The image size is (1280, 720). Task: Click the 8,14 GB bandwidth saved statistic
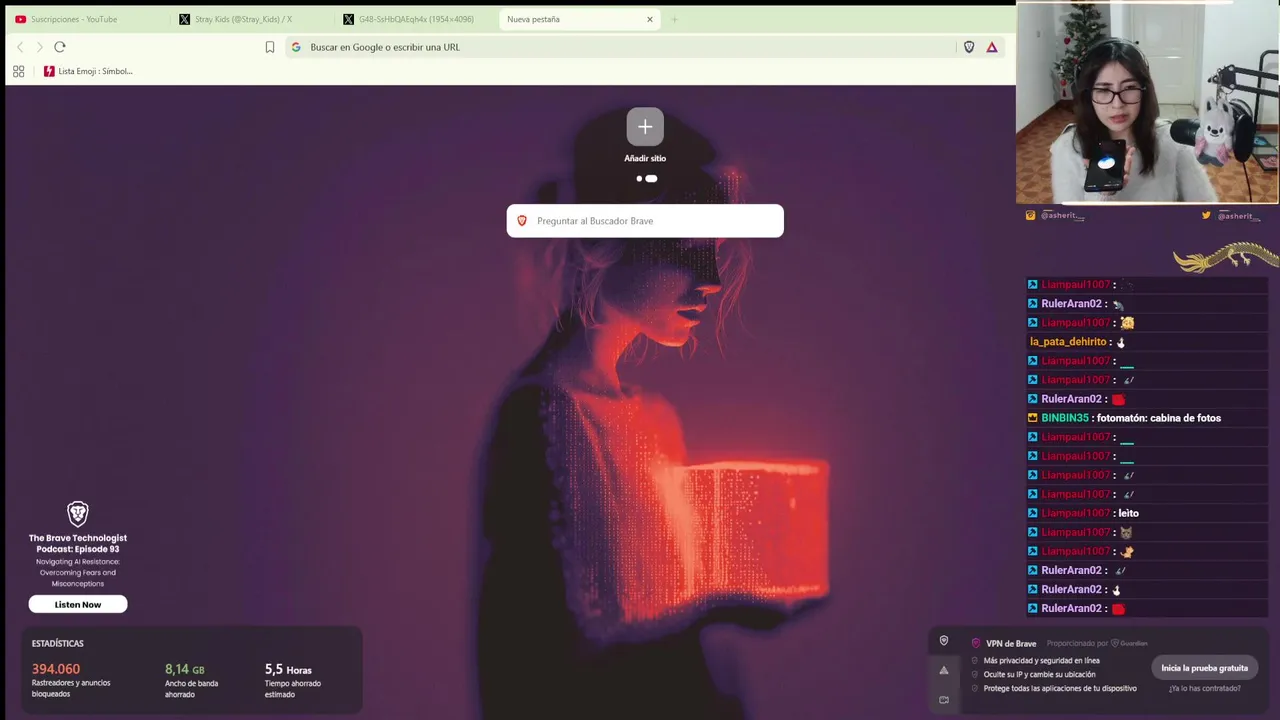tap(185, 669)
